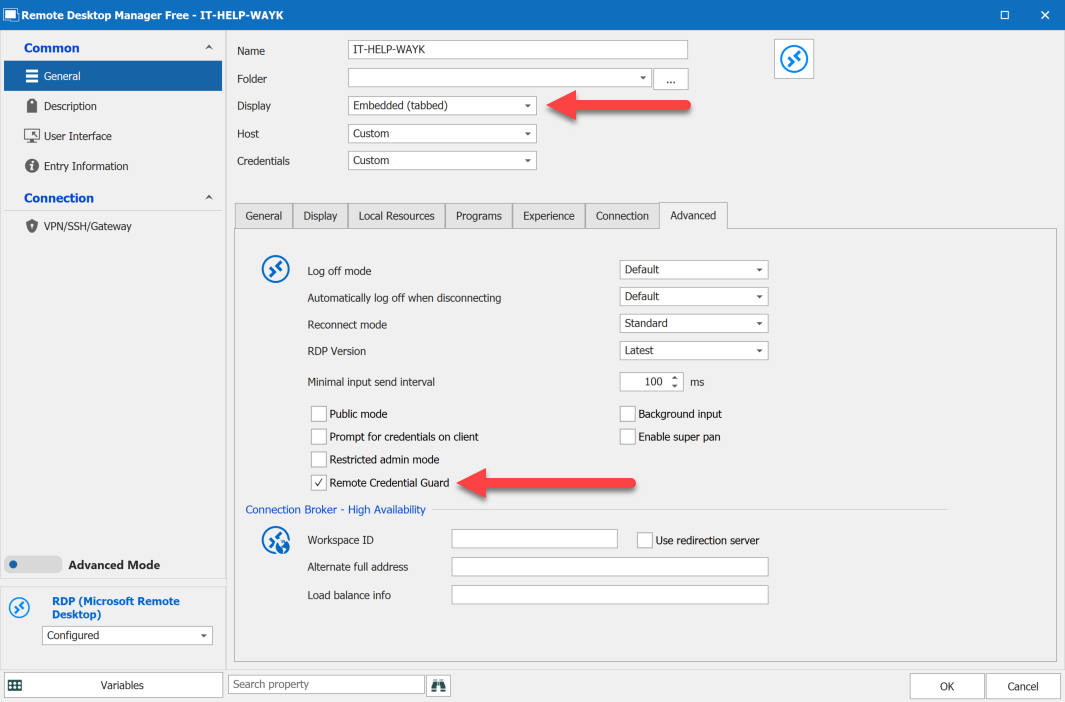Uncheck the Remote Credential Guard checkbox
The width and height of the screenshot is (1065, 702).
319,483
